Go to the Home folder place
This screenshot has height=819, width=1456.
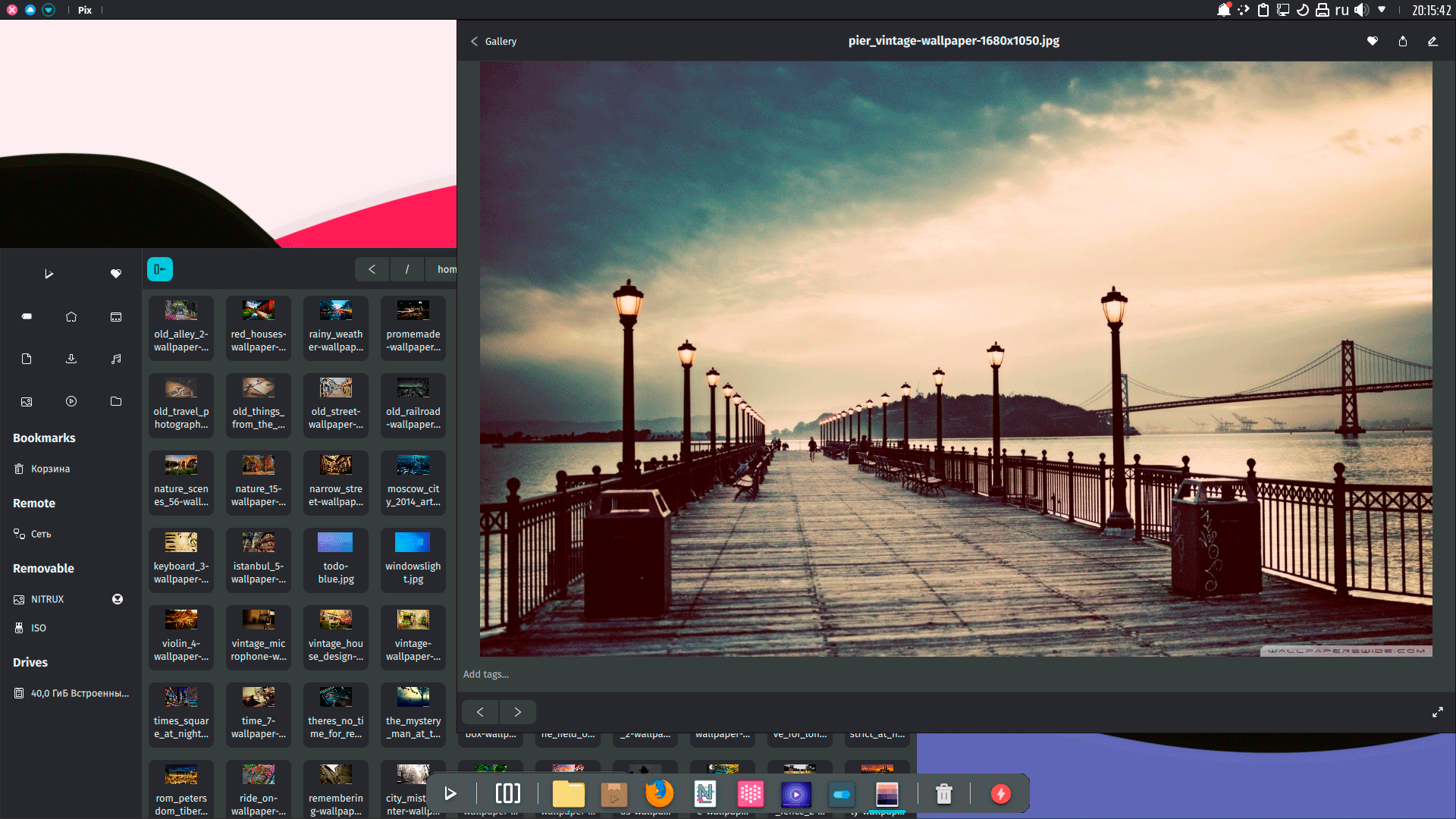click(x=71, y=317)
